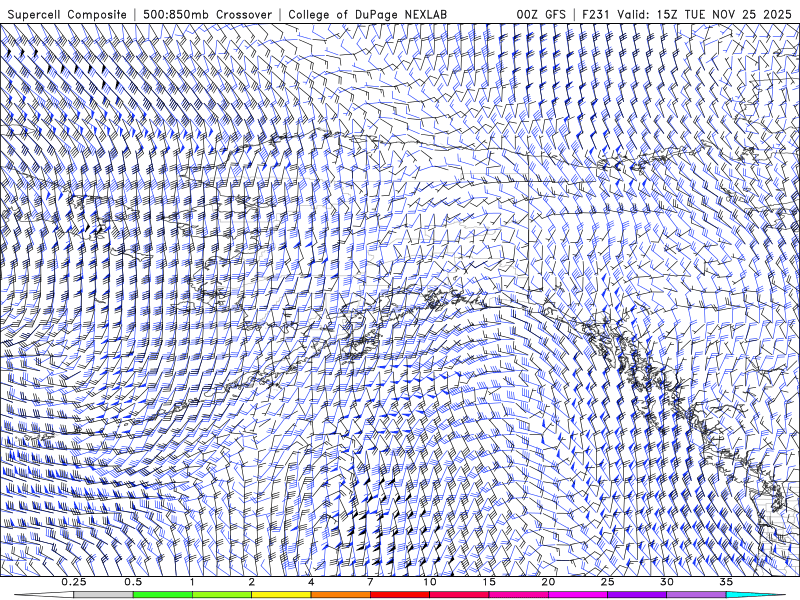
Task: Click the gray 0.25–0.5 legend swatch
Action: [x=103, y=595]
